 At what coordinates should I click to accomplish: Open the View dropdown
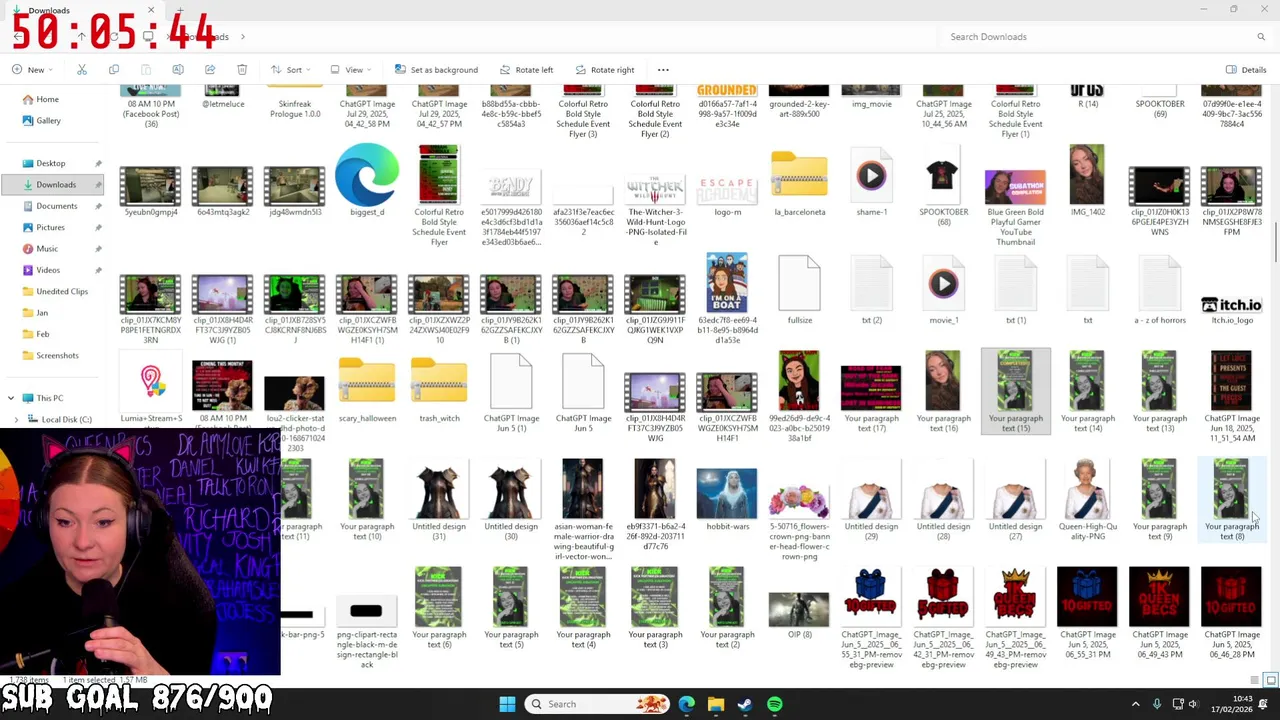click(x=351, y=70)
